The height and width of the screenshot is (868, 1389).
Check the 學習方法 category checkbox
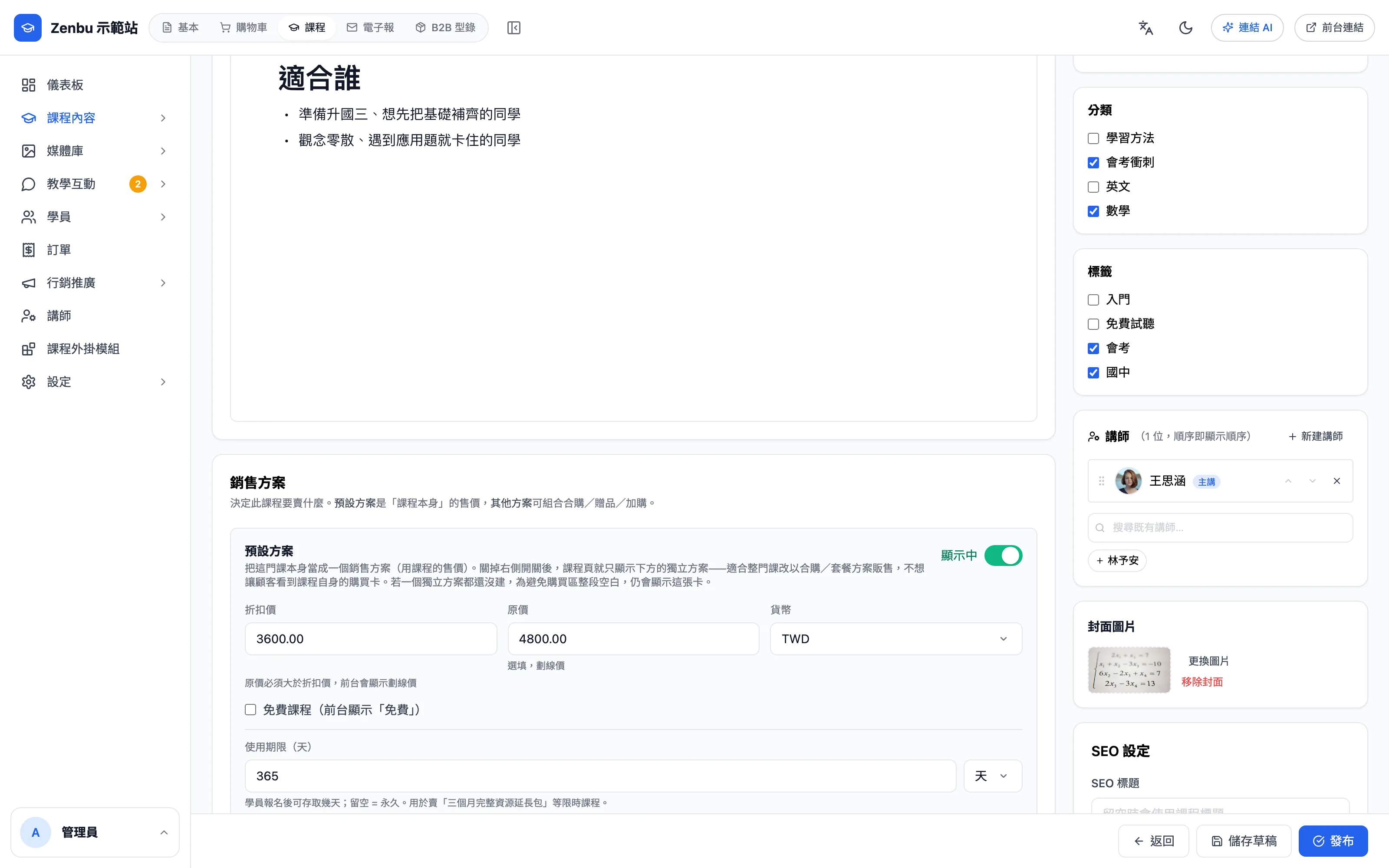[x=1093, y=138]
